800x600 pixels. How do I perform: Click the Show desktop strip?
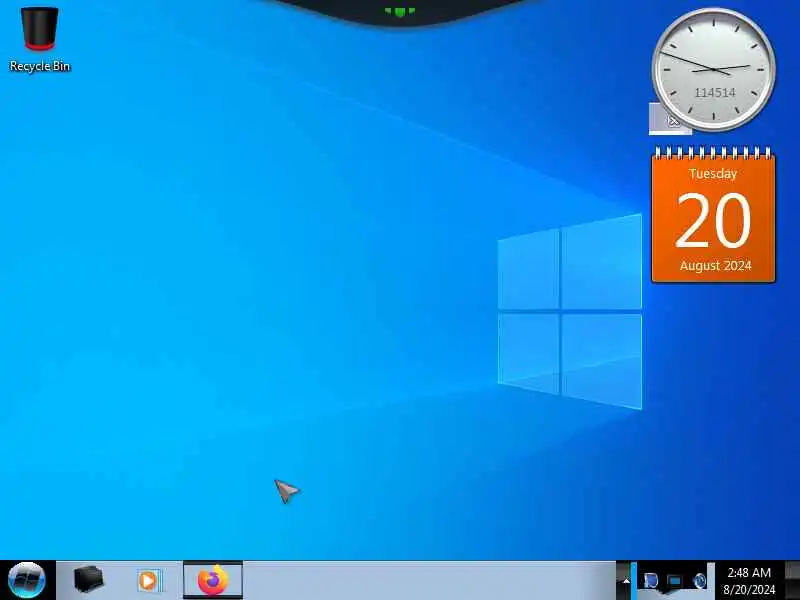click(792, 581)
